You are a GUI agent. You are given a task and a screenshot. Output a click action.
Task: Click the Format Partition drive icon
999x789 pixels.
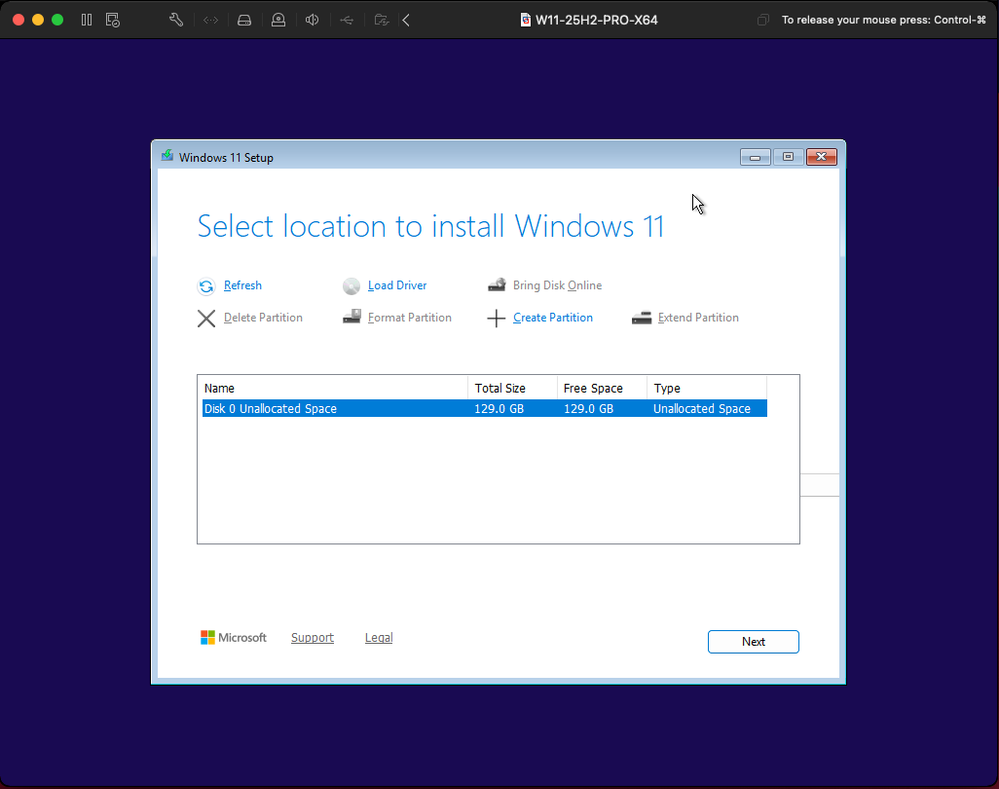[352, 317]
